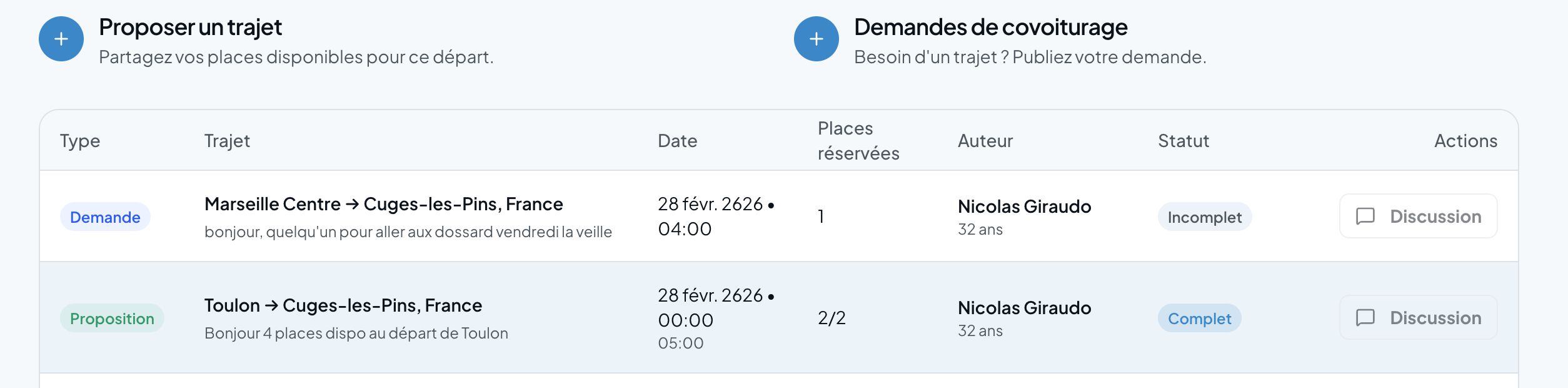Viewport: 1568px width, 388px height.
Task: Click the Incomplet status badge
Action: click(x=1204, y=217)
